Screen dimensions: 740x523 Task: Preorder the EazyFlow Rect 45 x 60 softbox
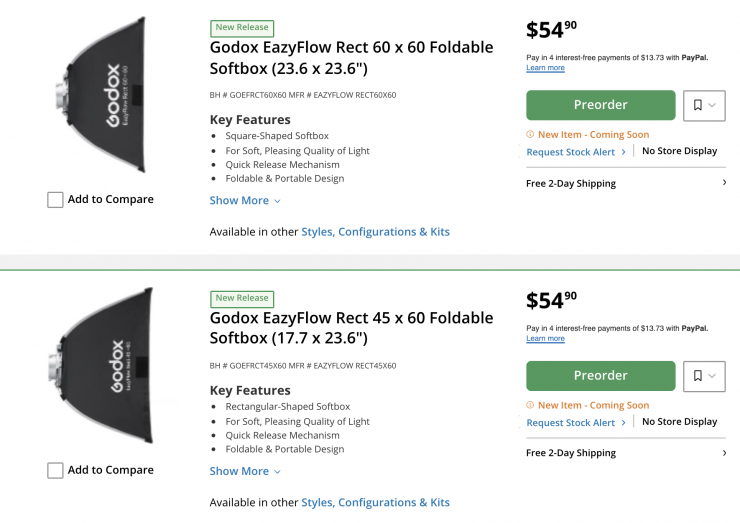(600, 376)
